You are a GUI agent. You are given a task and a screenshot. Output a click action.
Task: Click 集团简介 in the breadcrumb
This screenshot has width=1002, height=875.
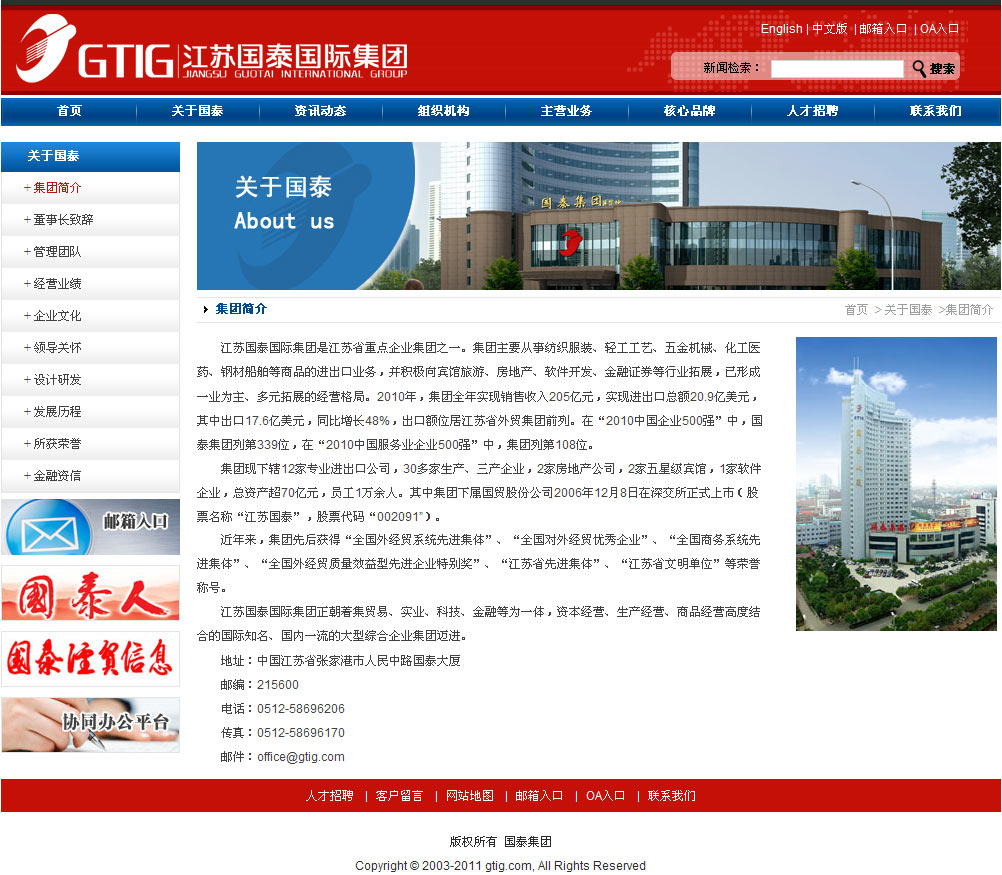969,310
